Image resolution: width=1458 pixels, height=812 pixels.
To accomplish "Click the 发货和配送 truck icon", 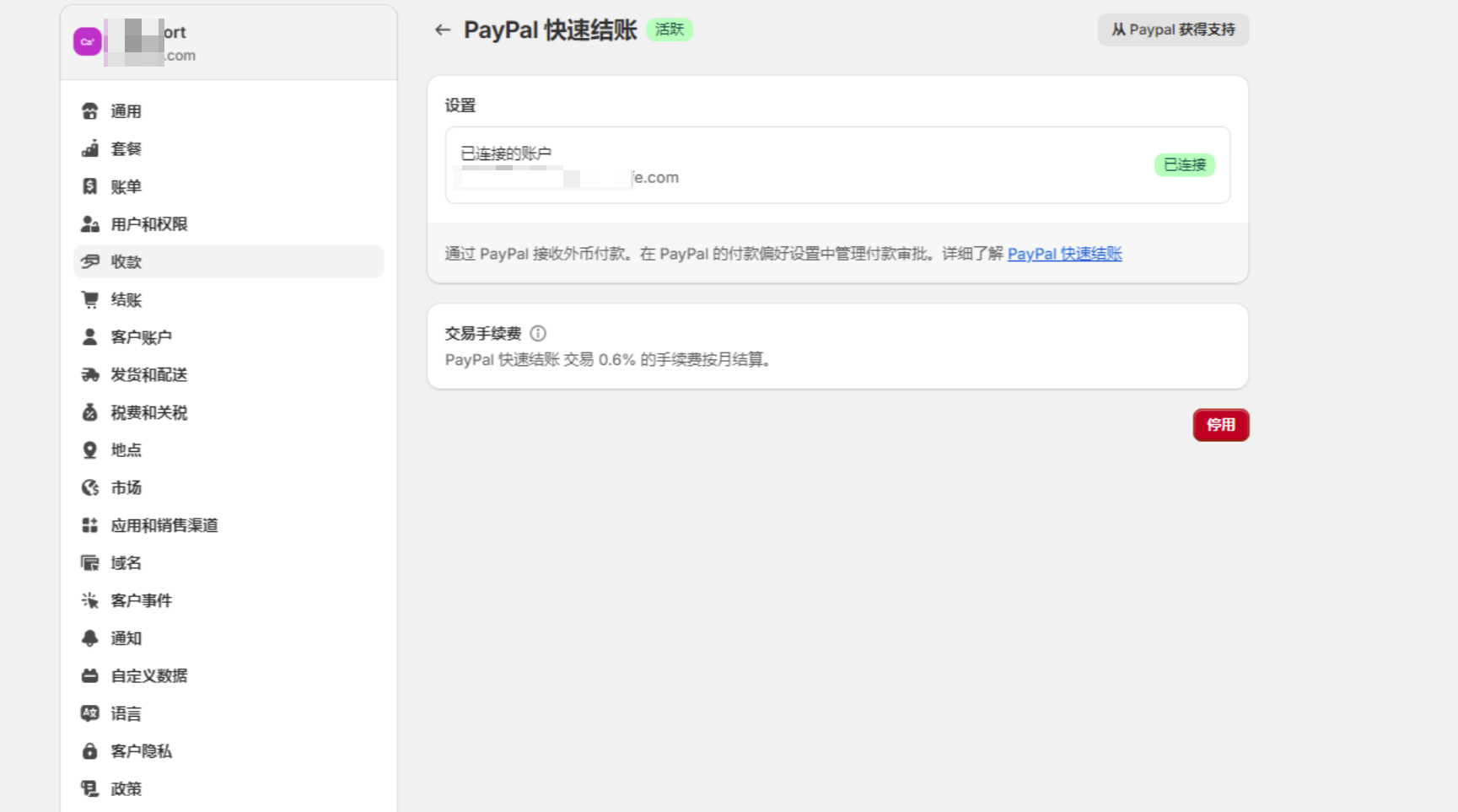I will pos(90,374).
